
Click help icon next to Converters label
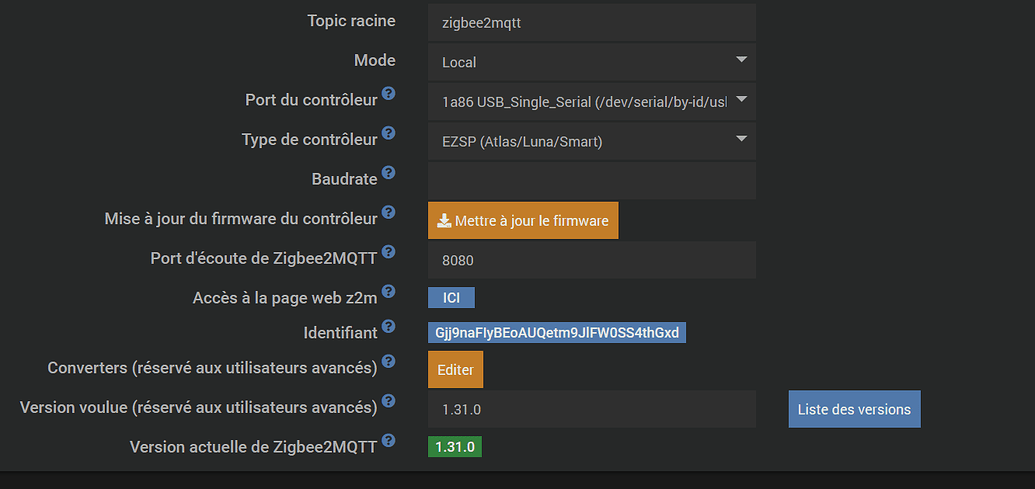(389, 361)
